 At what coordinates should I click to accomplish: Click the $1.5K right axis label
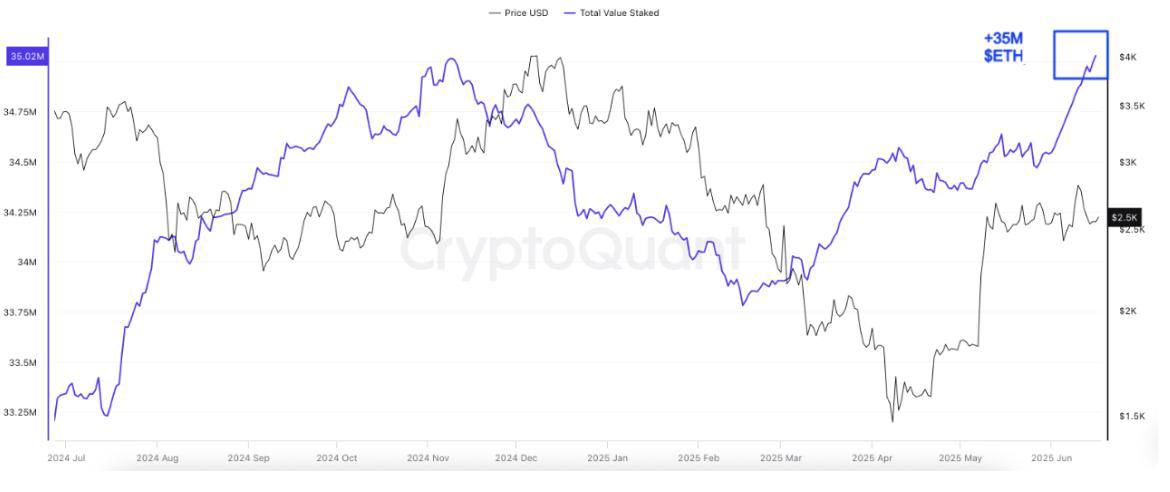click(1130, 416)
